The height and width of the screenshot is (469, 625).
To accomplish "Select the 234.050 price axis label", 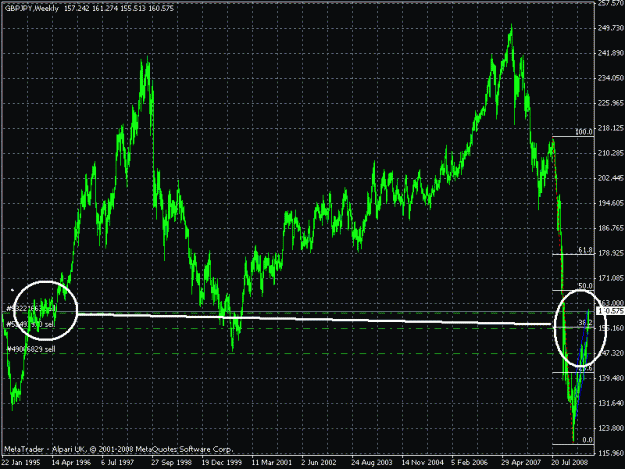I will tap(610, 78).
